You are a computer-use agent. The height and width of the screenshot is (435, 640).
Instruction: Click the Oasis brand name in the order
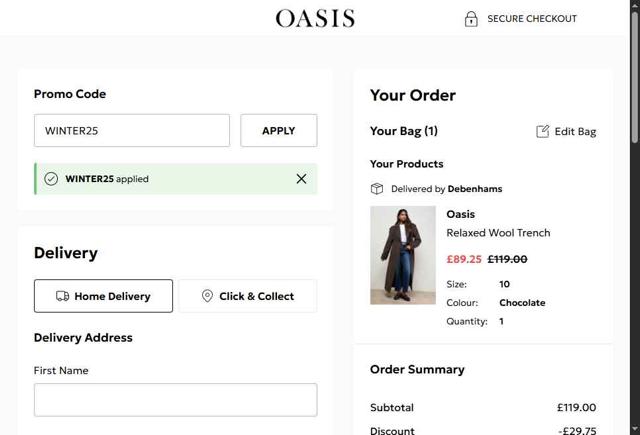[460, 214]
